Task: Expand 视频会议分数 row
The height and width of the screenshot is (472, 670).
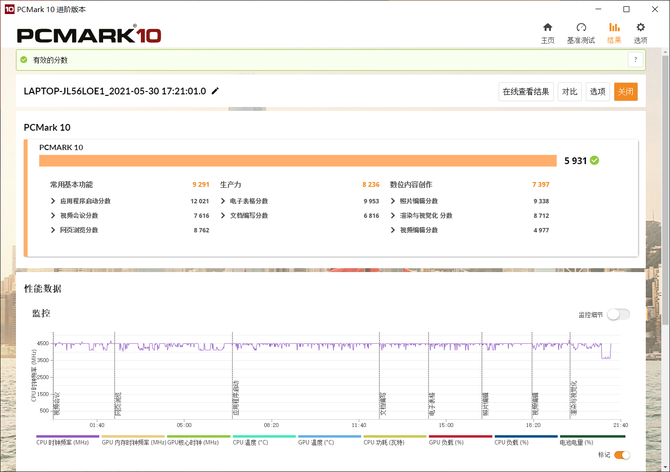Action: pyautogui.click(x=53, y=216)
